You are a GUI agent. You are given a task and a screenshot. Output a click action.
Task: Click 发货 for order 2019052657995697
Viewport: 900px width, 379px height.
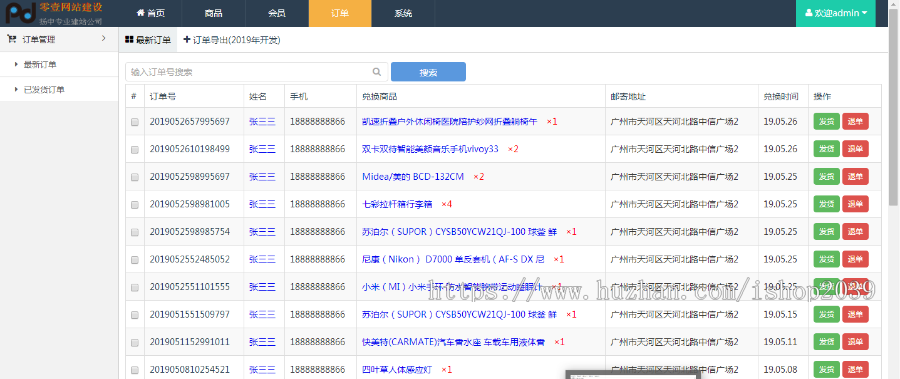click(x=827, y=121)
